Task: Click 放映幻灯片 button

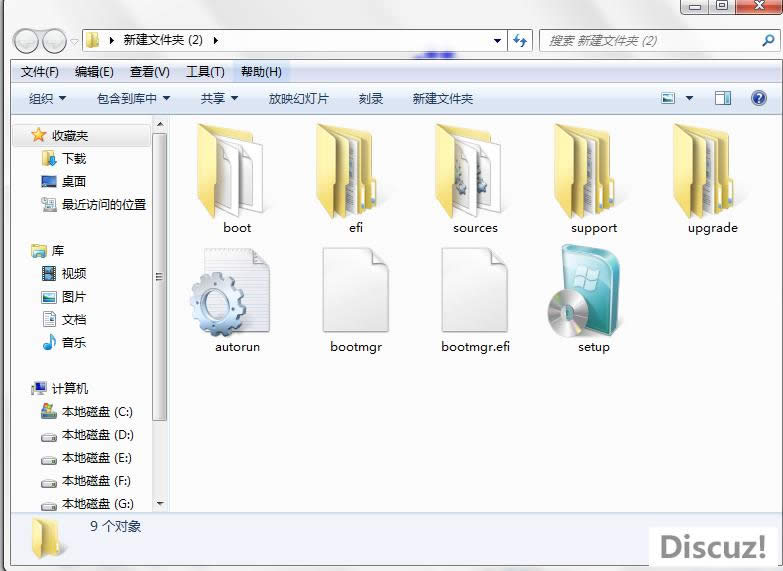Action: pos(299,98)
